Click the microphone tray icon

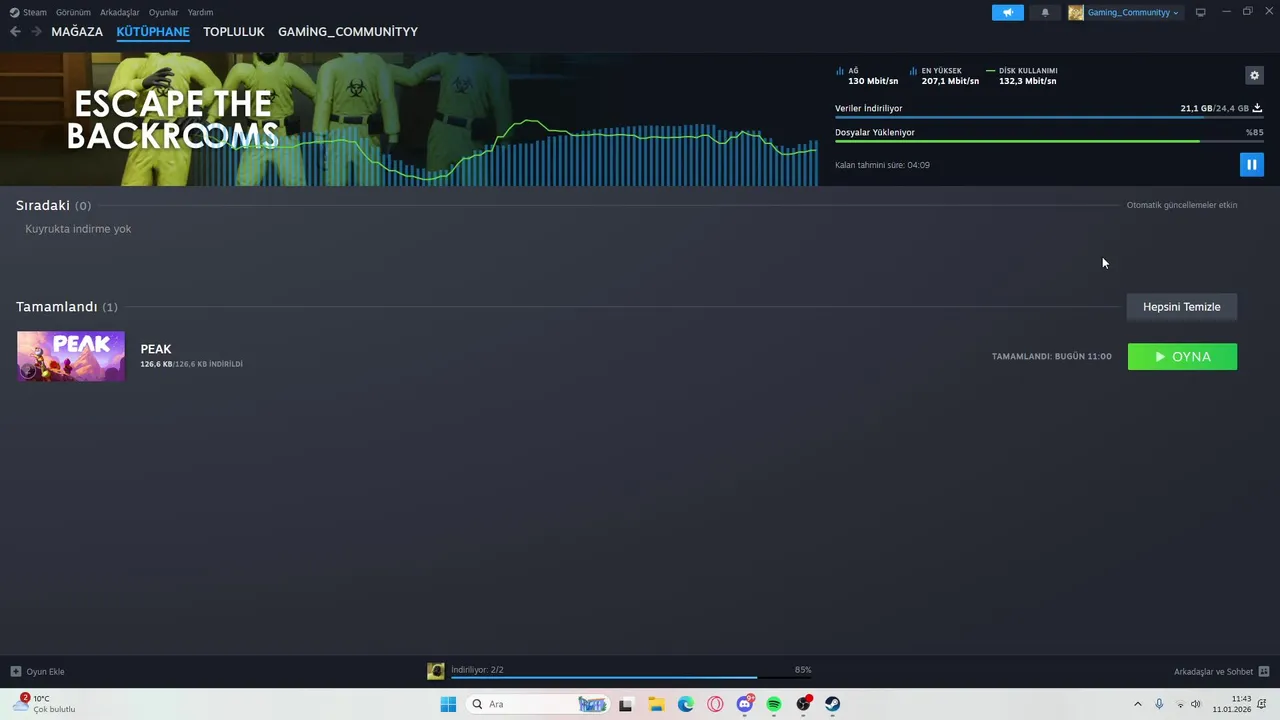(x=1159, y=704)
